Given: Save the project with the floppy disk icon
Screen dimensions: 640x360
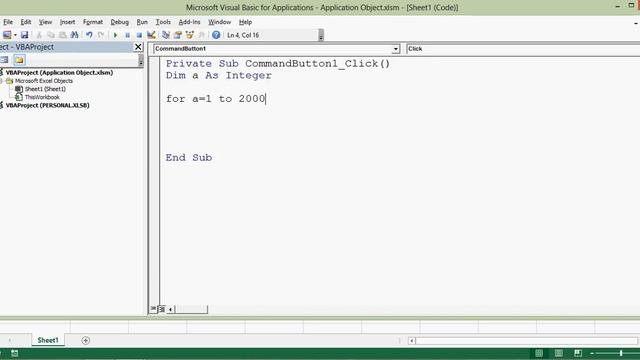Looking at the screenshot, I should coord(24,35).
